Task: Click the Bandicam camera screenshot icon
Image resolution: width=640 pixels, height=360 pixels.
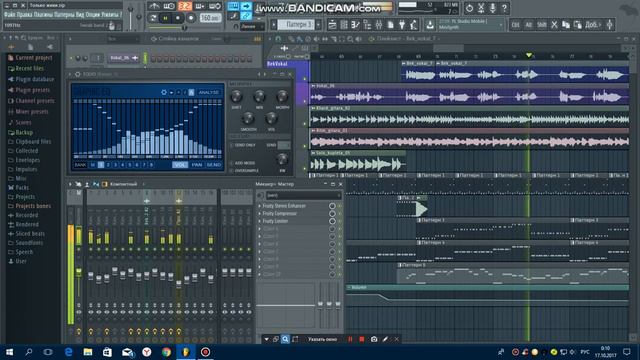Action: (x=374, y=339)
